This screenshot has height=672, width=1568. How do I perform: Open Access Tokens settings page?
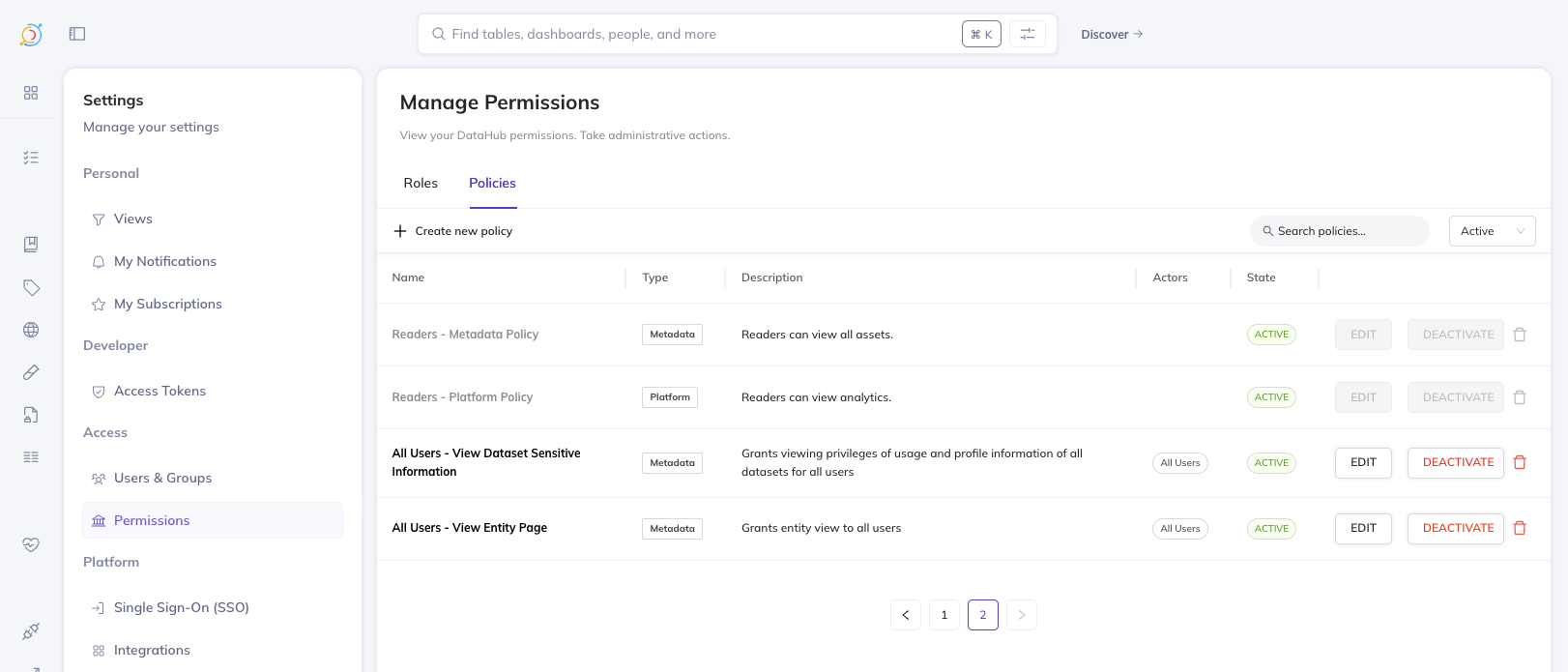(160, 391)
